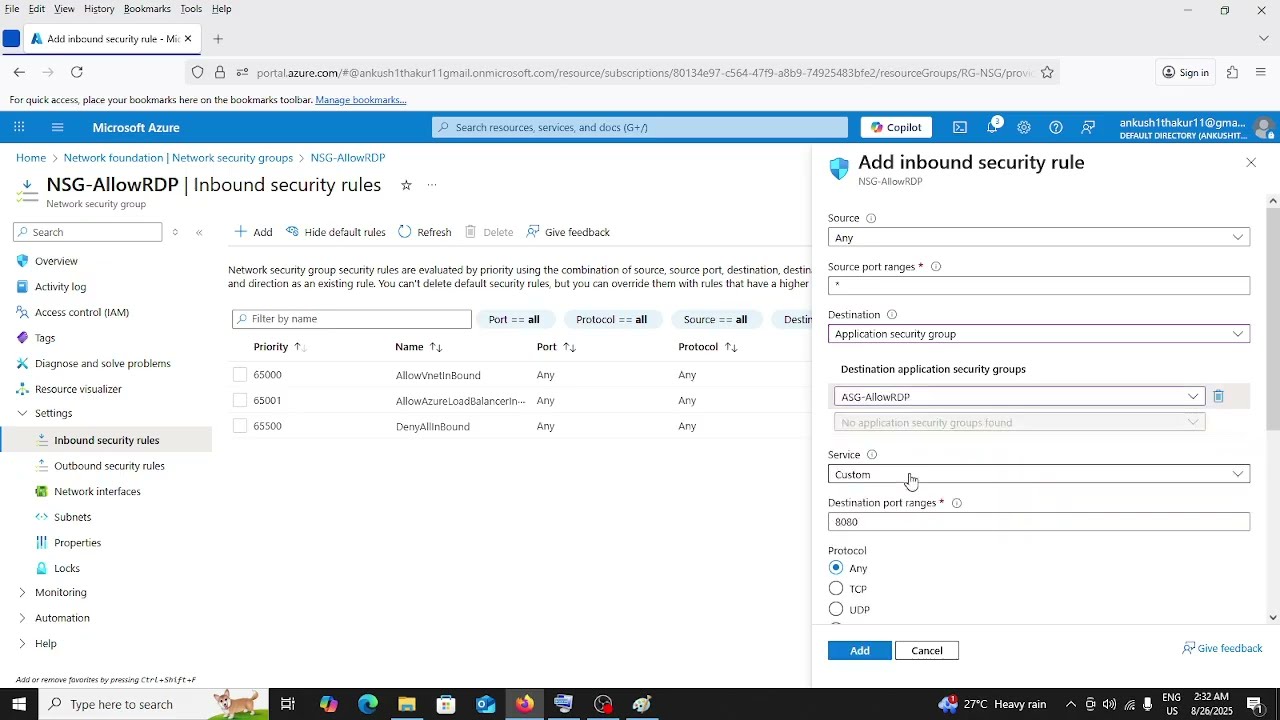Open the help question mark icon
This screenshot has height=720, width=1280.
(1056, 127)
